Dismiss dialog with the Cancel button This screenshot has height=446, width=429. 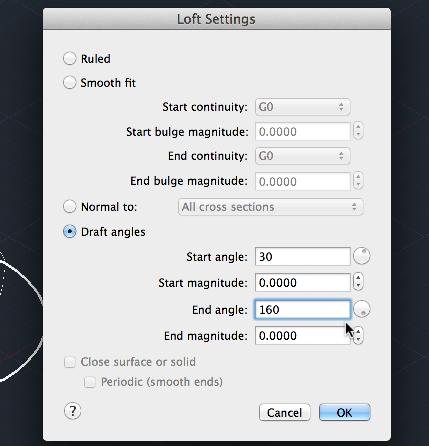pos(285,412)
